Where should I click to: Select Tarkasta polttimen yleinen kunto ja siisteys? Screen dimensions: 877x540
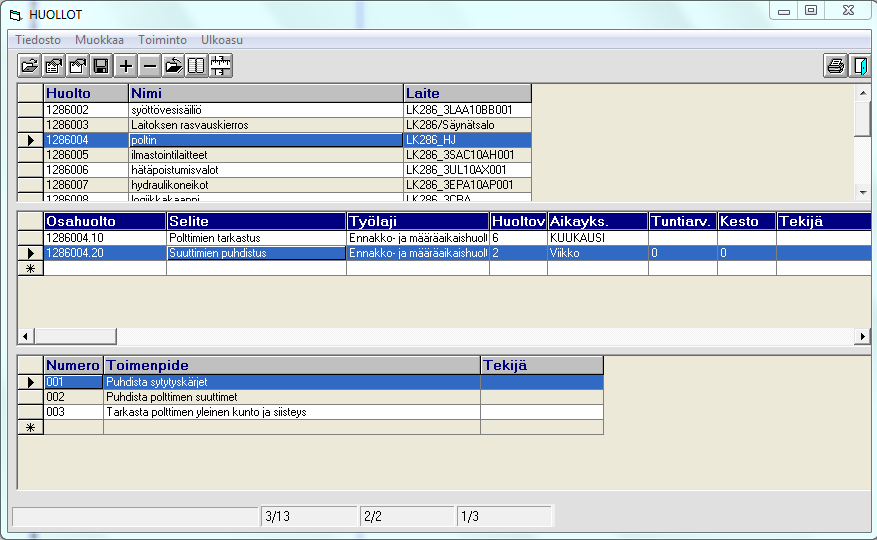coord(292,412)
